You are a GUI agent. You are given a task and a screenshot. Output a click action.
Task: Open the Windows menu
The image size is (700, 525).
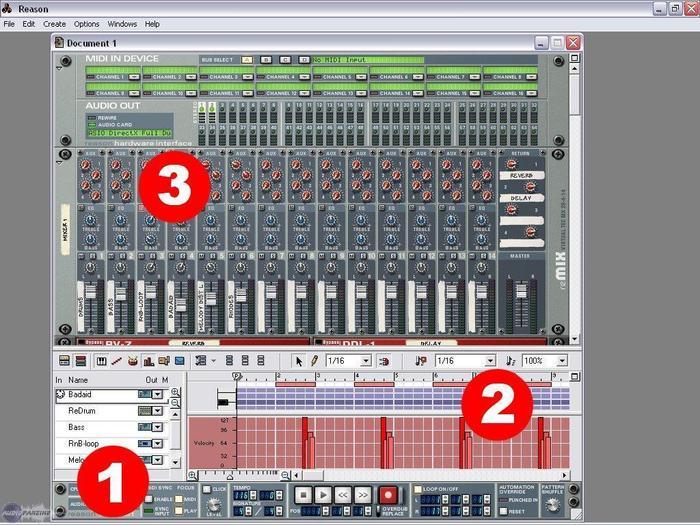122,24
